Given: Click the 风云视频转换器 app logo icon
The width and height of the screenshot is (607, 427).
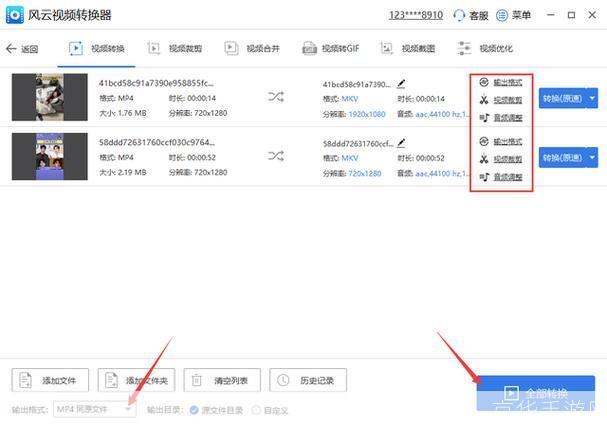Looking at the screenshot, I should coord(15,15).
